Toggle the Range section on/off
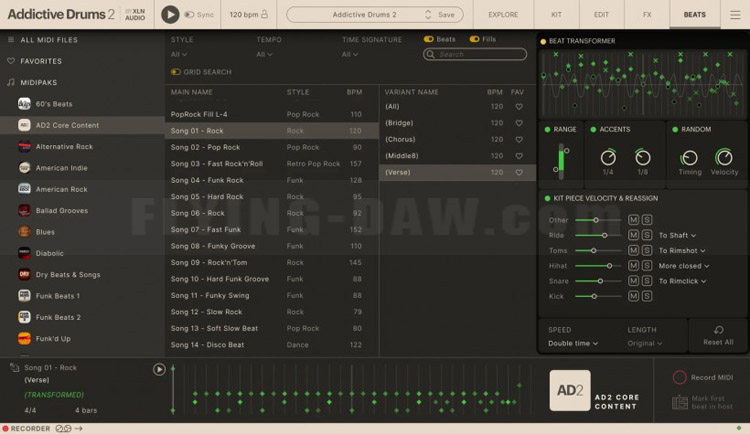This screenshot has height=434, width=750. (547, 130)
